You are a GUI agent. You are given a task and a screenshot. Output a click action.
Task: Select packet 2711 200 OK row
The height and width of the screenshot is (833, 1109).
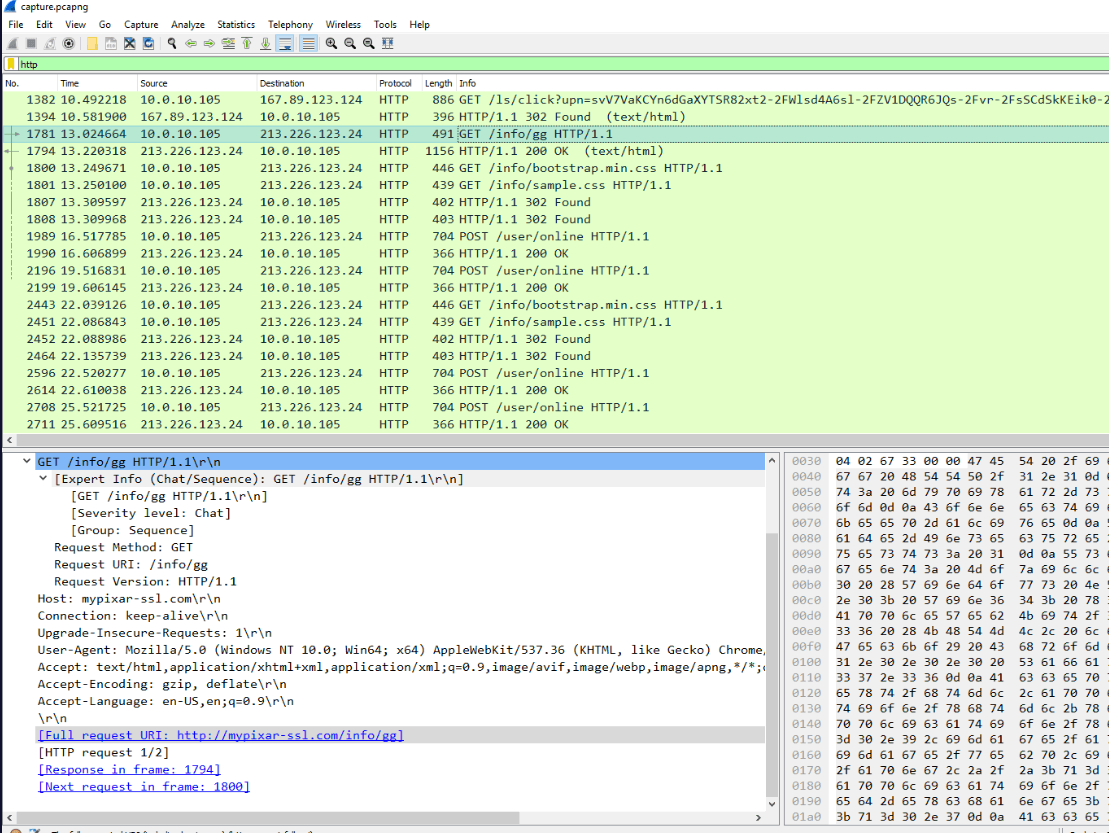click(555, 424)
